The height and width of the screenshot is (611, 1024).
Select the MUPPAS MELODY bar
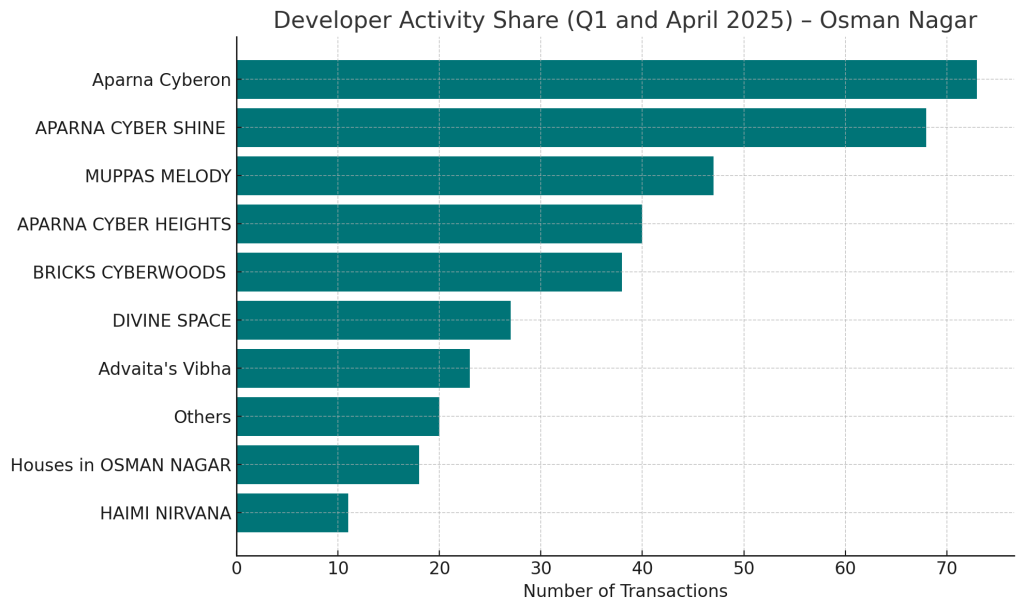click(475, 176)
